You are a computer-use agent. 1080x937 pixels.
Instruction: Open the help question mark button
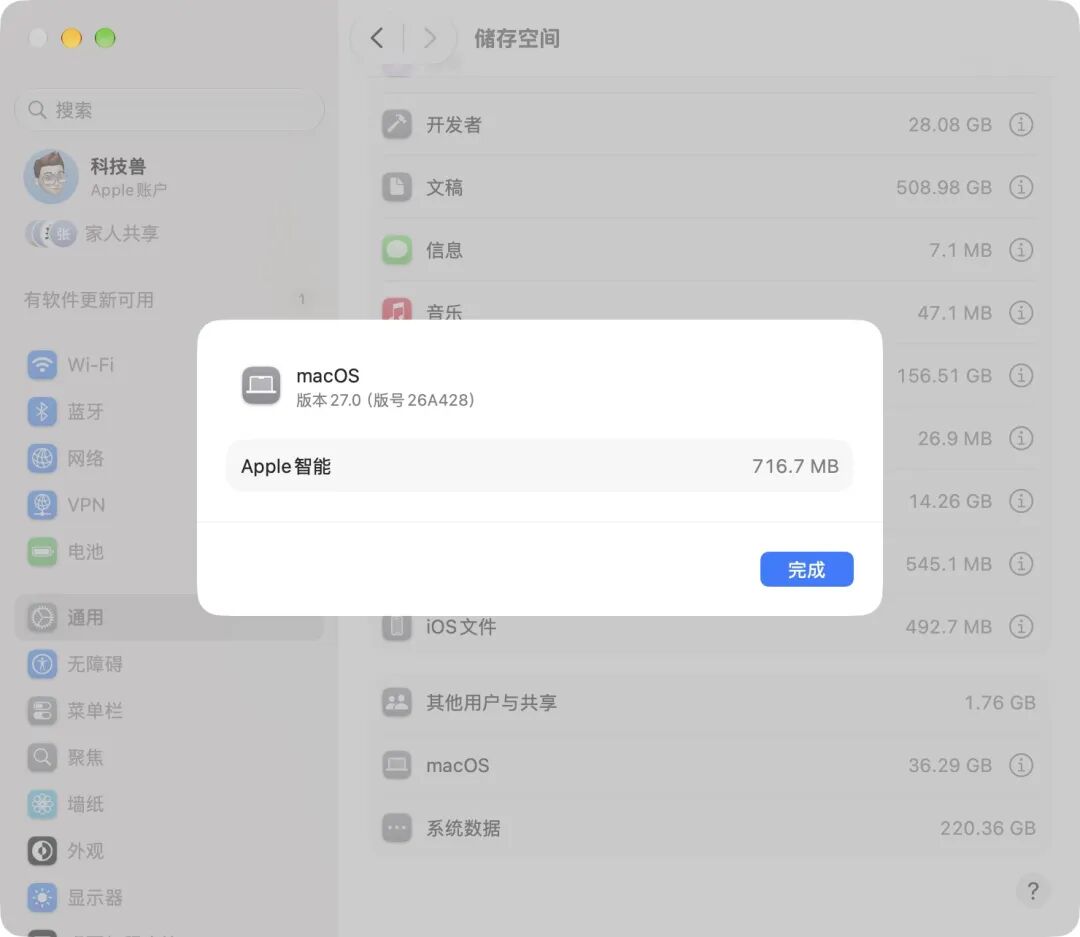pos(1032,891)
